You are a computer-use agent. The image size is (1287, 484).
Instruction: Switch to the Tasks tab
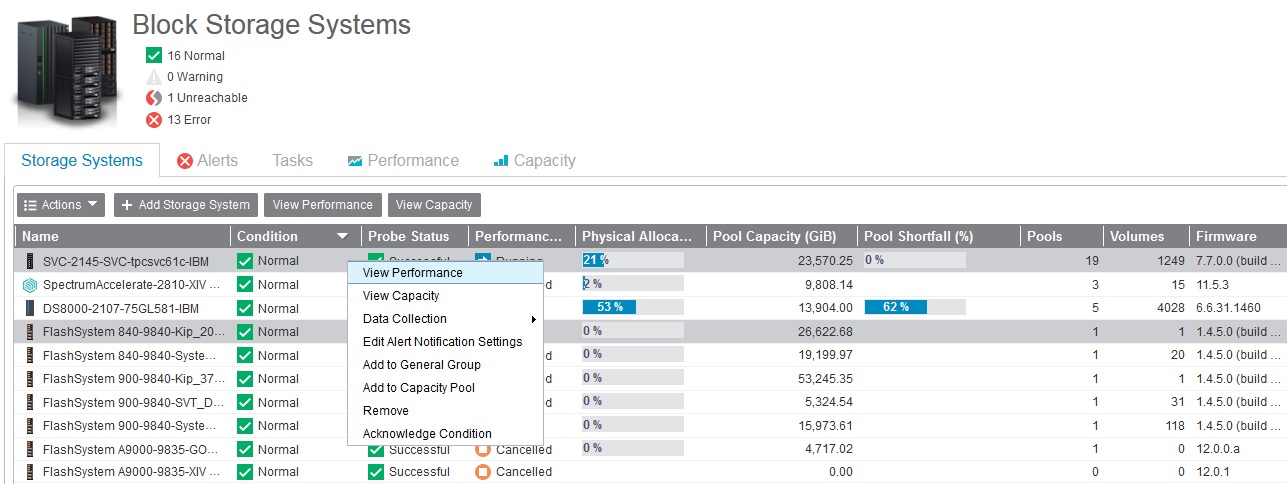pos(292,160)
